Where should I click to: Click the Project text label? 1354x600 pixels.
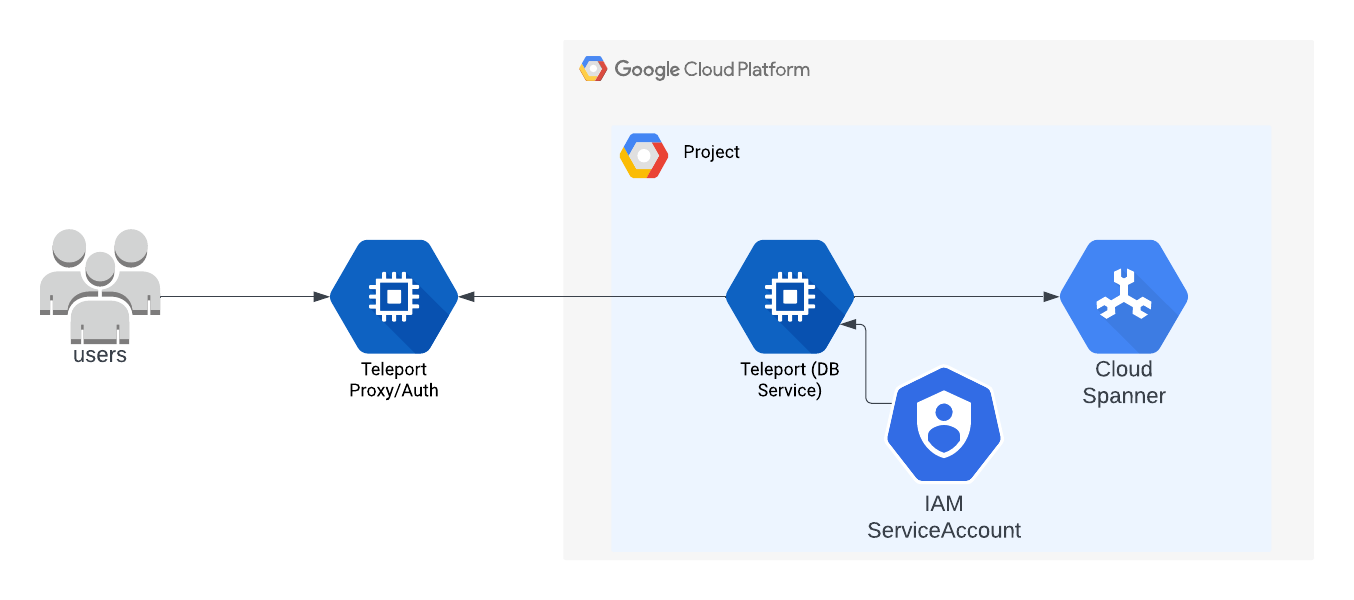[711, 152]
